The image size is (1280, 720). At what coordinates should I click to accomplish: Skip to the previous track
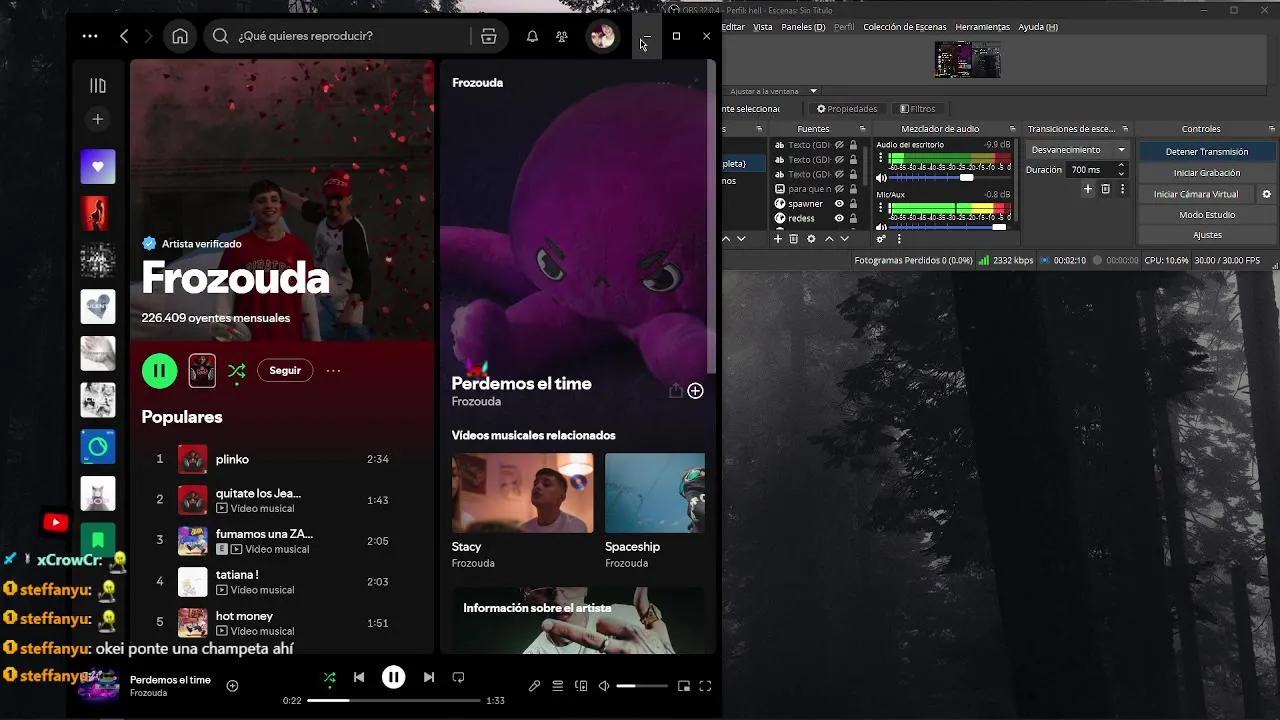click(359, 677)
